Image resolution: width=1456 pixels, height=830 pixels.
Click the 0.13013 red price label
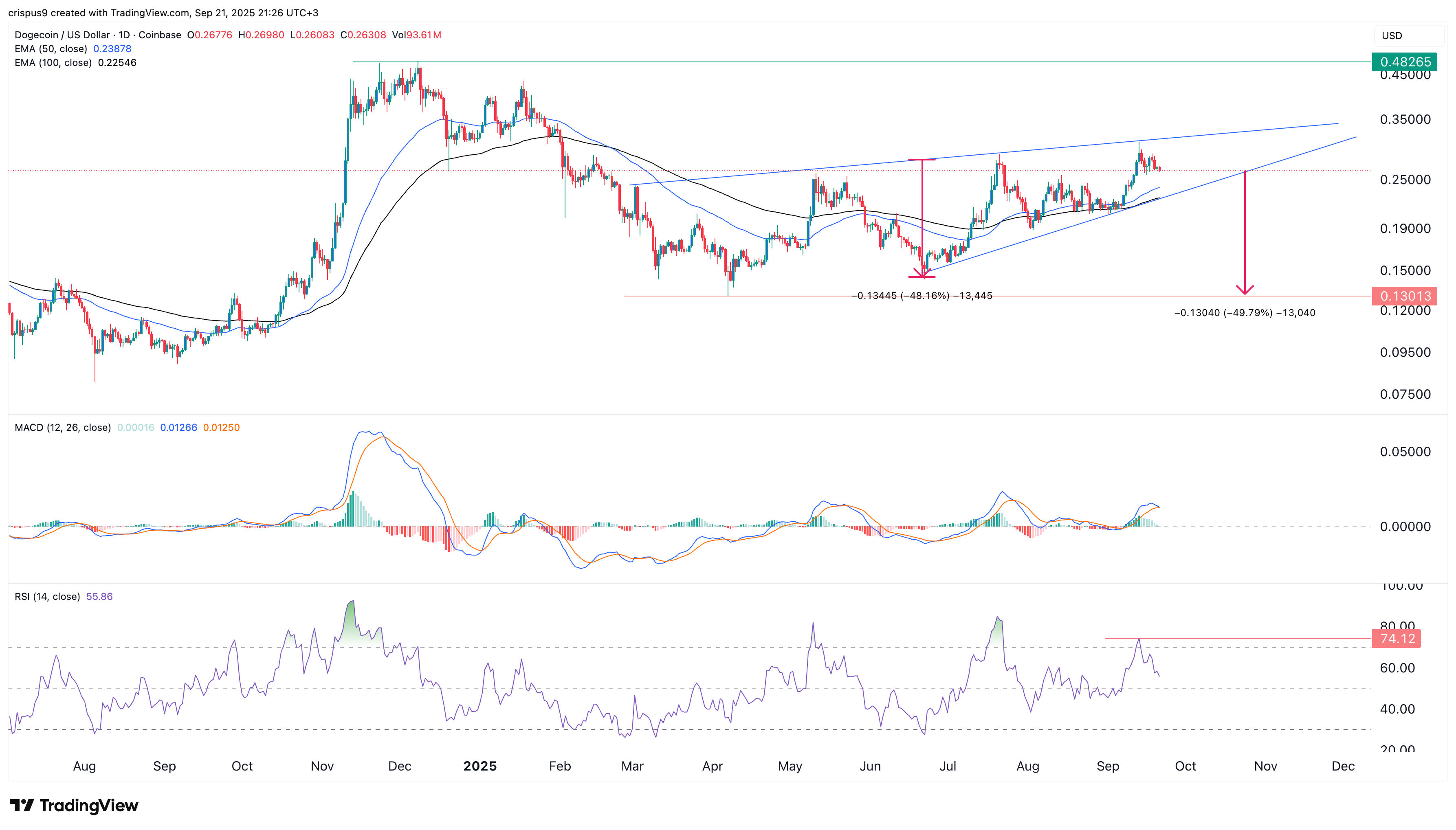tap(1404, 296)
